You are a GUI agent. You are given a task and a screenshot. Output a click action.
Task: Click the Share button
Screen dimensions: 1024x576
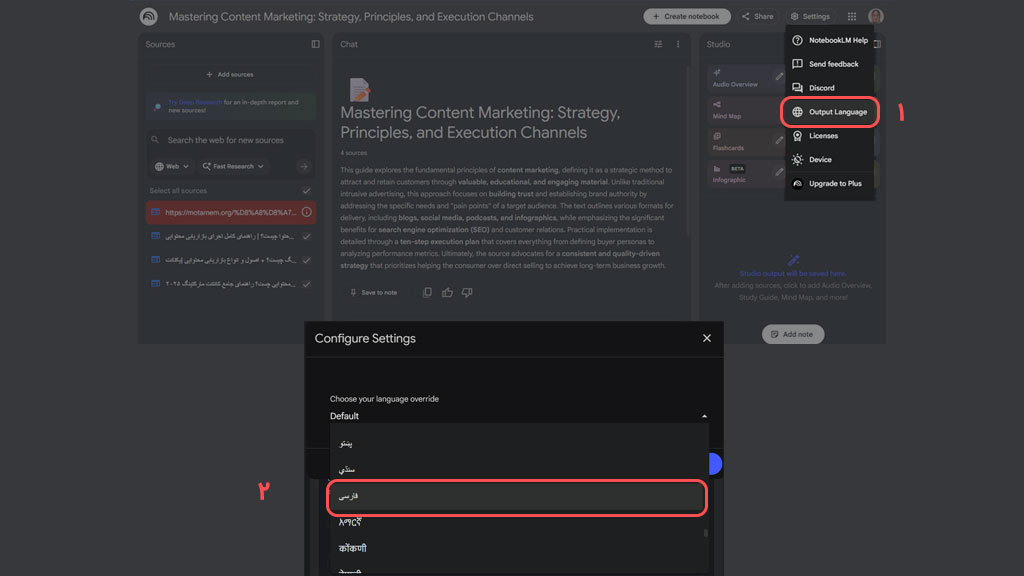click(758, 16)
